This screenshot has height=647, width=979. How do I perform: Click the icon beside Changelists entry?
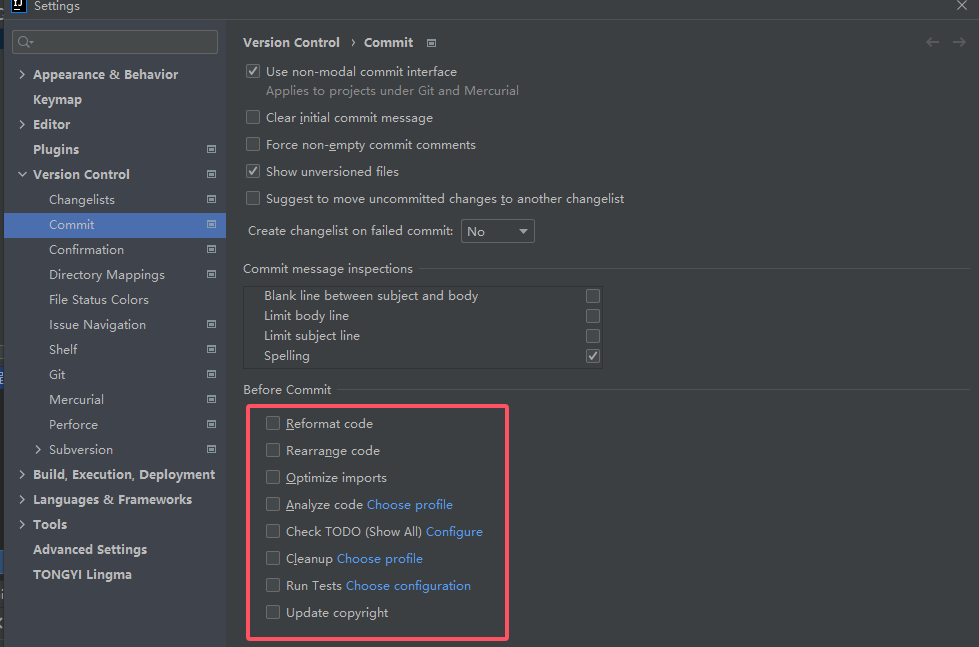tap(210, 199)
